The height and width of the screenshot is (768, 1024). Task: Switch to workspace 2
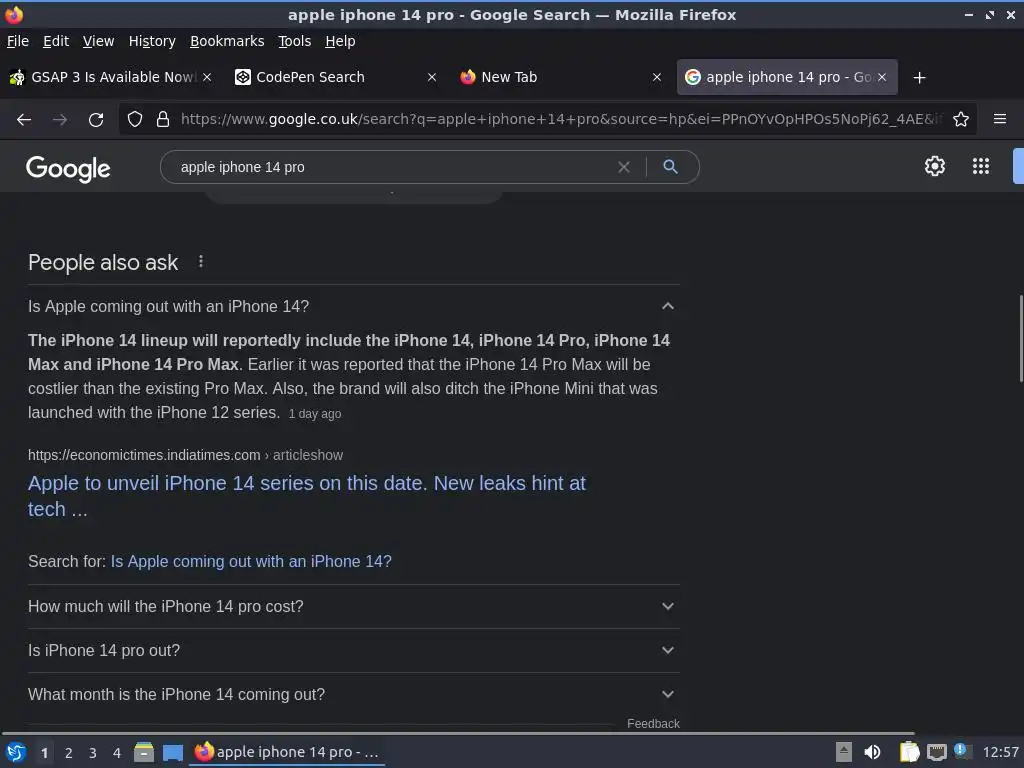coord(69,753)
